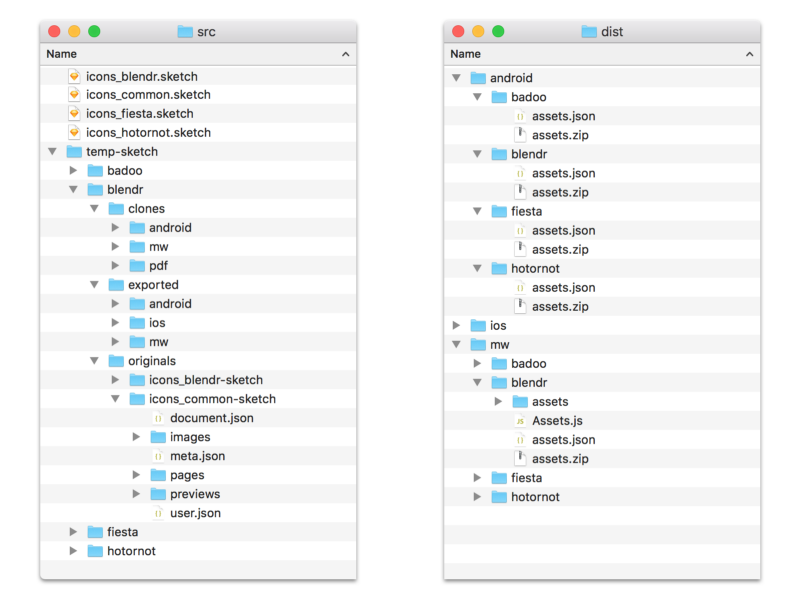Click the icons_hotornot.sketch file icon

74,132
